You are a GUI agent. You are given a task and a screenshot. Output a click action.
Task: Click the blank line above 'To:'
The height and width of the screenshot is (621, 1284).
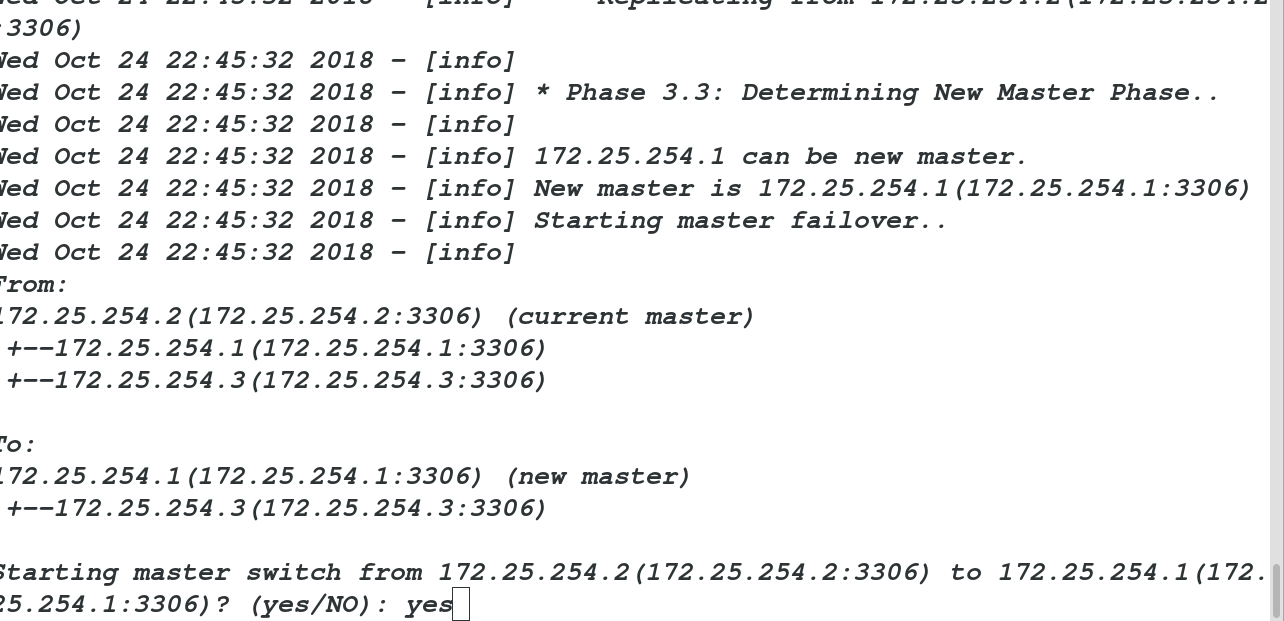(x=640, y=413)
